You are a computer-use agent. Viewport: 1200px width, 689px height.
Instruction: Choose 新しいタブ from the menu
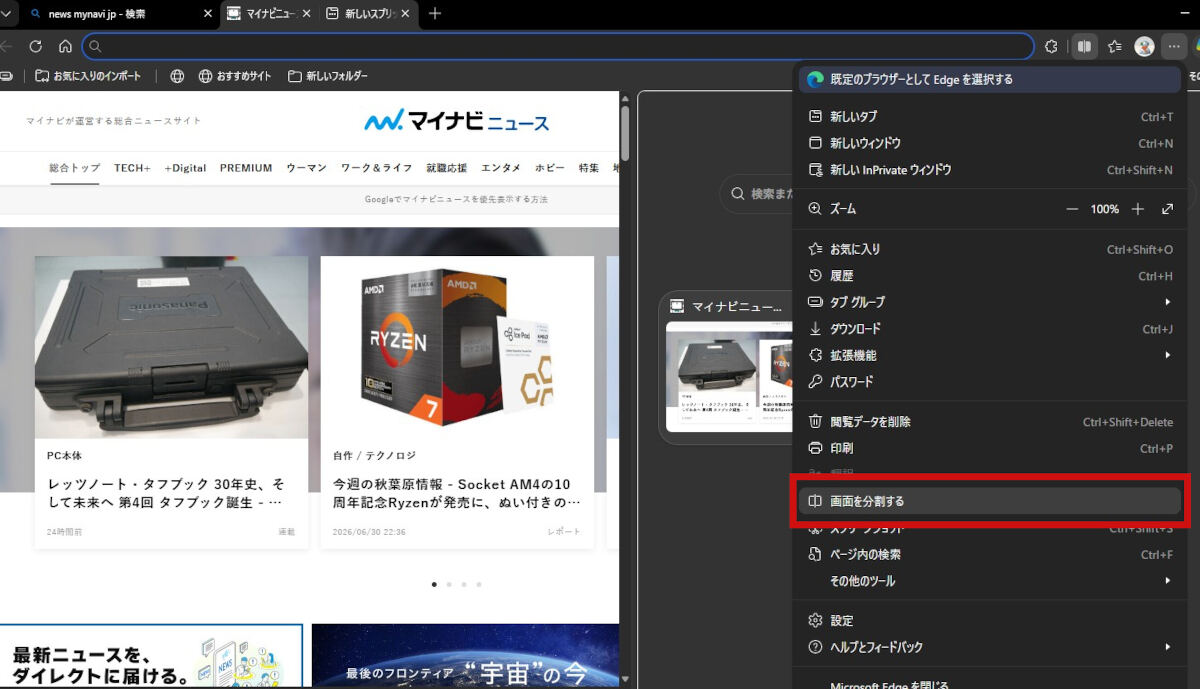(991, 117)
